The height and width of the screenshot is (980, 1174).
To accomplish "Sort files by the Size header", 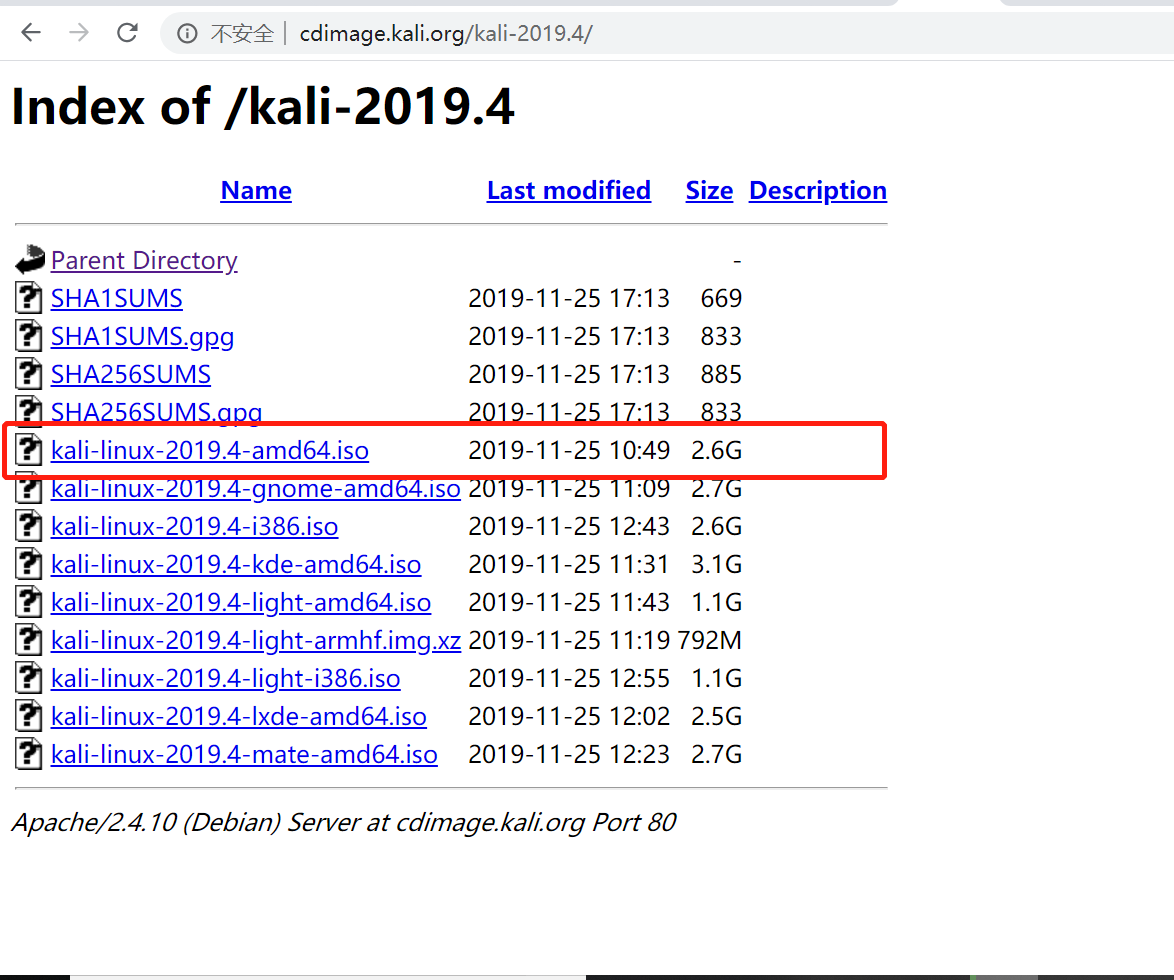I will (709, 190).
